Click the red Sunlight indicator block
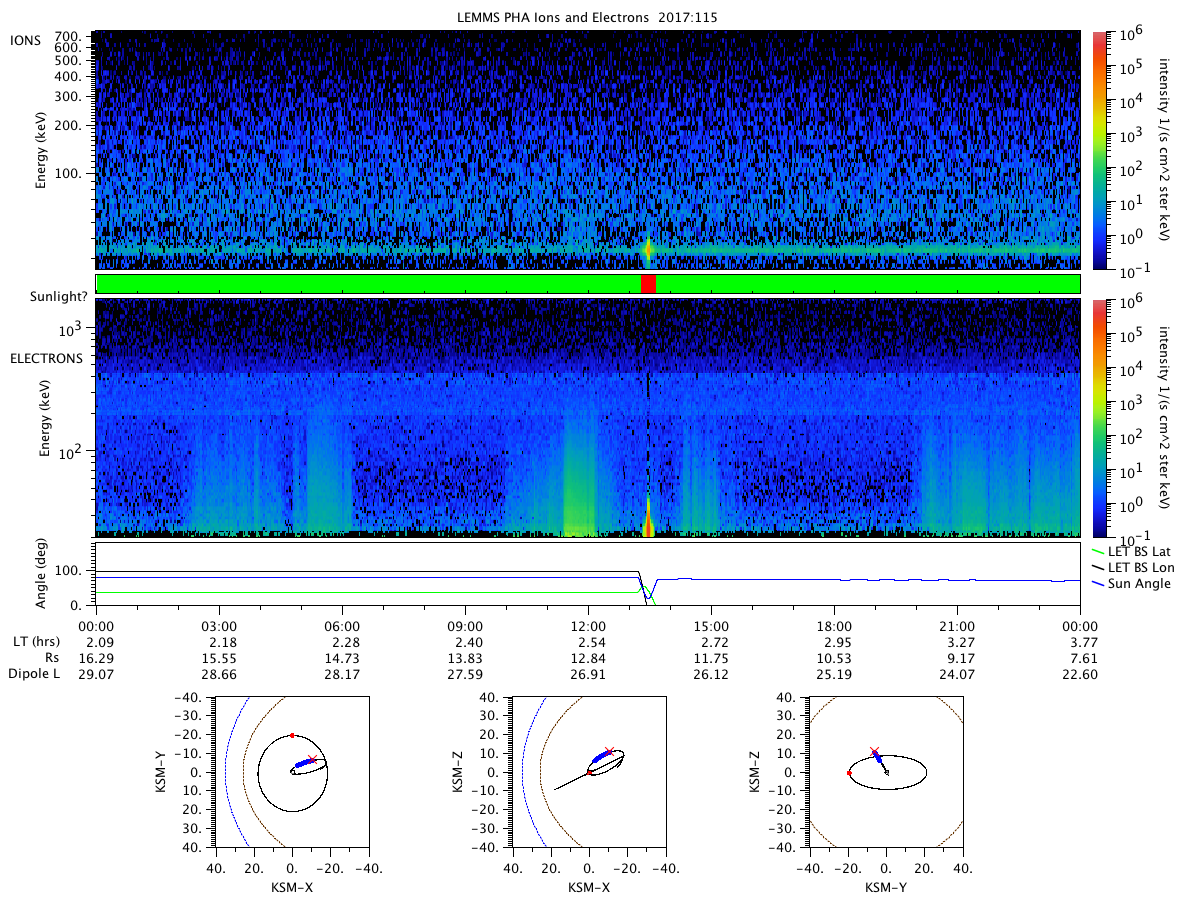The height and width of the screenshot is (900, 1200). coord(648,284)
